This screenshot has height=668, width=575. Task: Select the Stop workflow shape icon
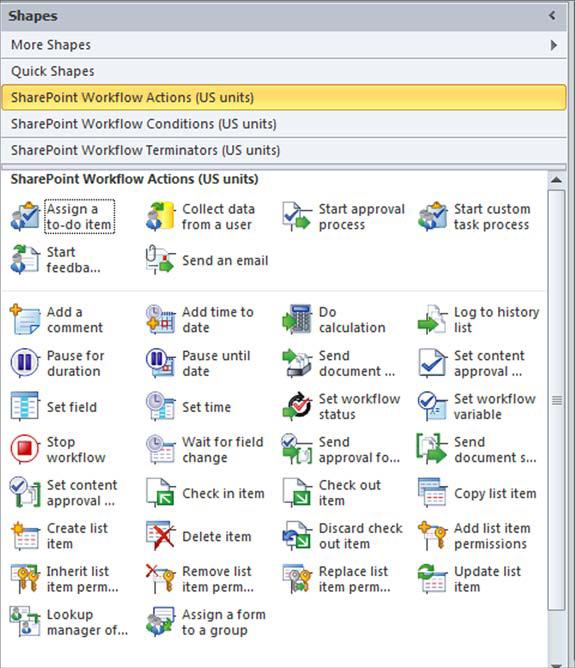(25, 449)
